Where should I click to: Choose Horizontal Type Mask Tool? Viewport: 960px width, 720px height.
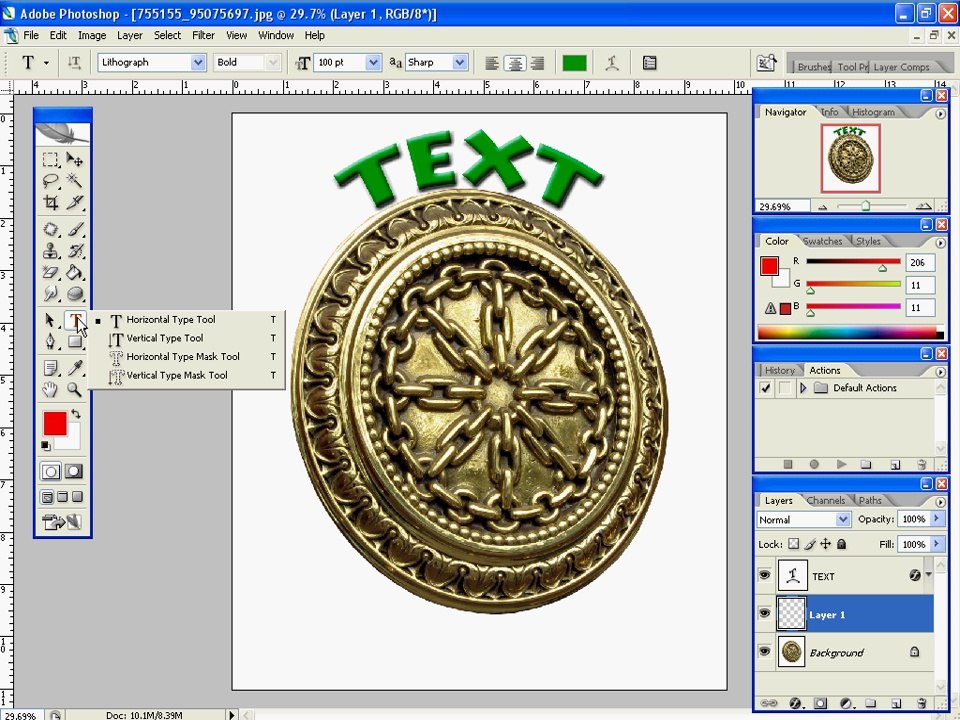tap(187, 356)
